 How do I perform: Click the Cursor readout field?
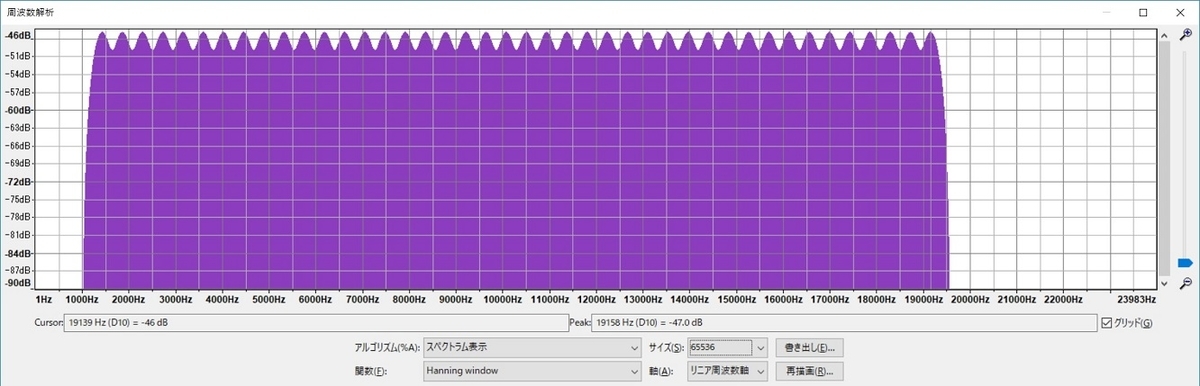316,323
